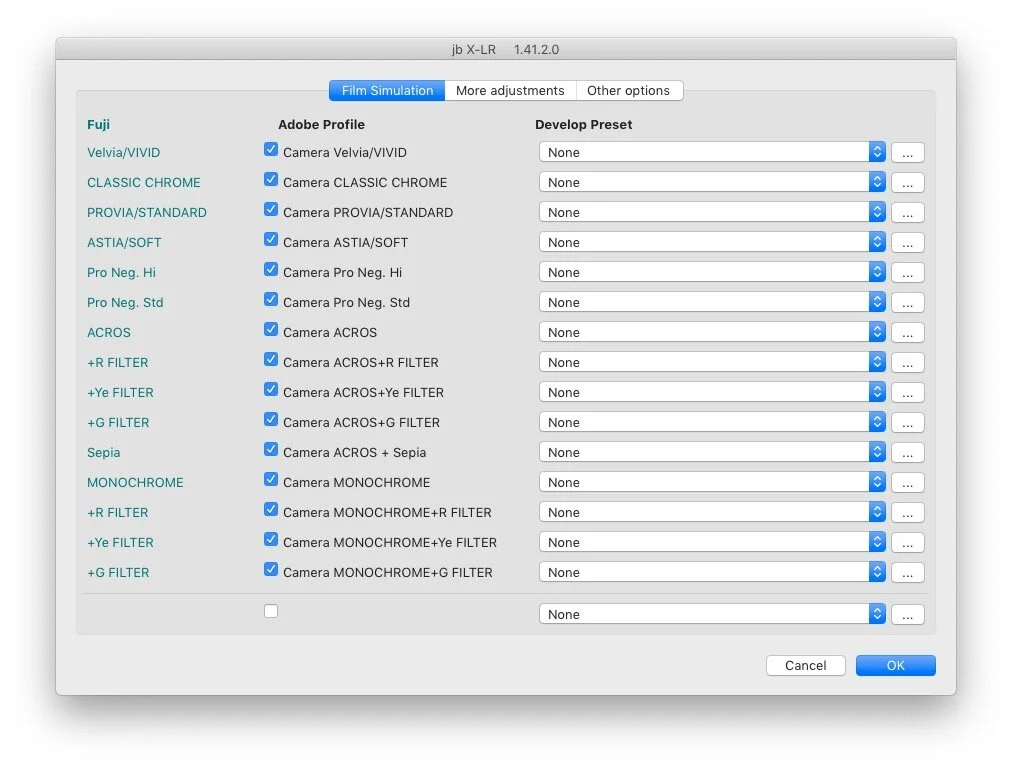Click ellipsis button in ACROS+G FILTER row
The width and height of the screenshot is (1012, 769).
(907, 423)
